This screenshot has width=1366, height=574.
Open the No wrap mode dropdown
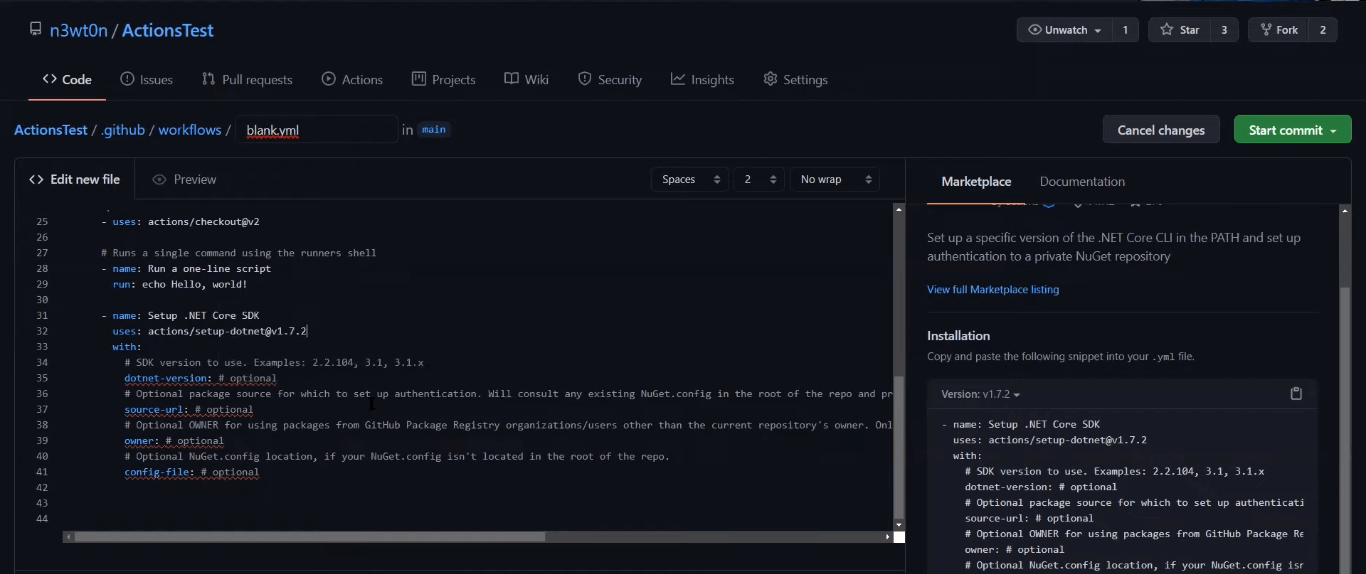pos(834,179)
